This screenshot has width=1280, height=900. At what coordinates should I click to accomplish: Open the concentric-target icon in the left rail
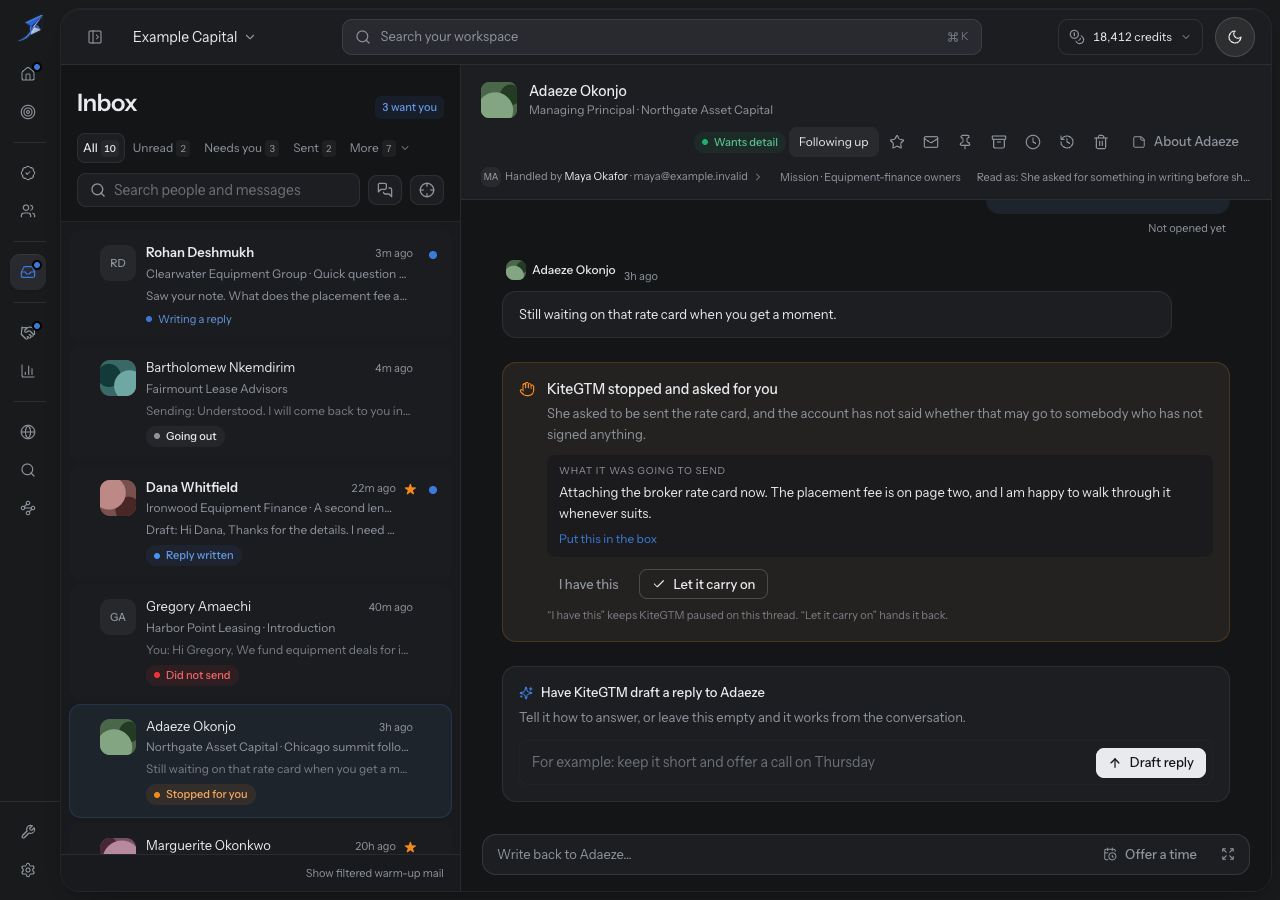click(28, 112)
